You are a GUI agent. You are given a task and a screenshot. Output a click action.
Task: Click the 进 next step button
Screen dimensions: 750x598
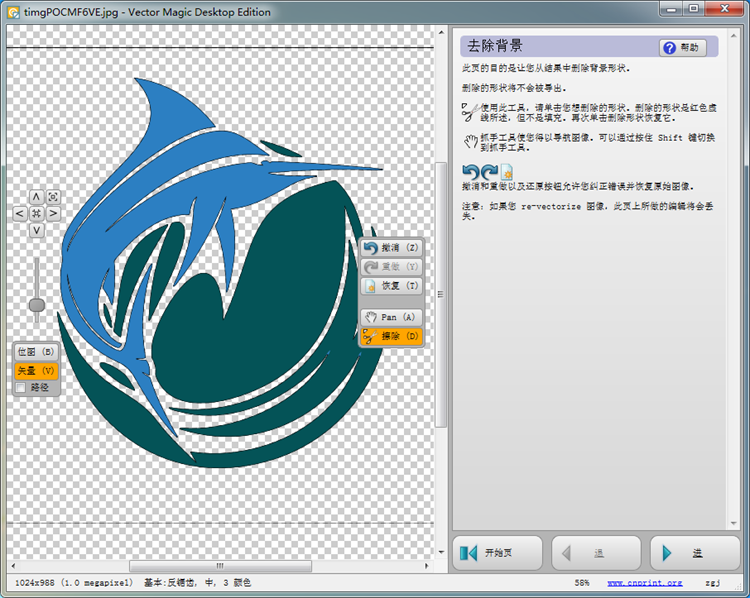click(694, 552)
